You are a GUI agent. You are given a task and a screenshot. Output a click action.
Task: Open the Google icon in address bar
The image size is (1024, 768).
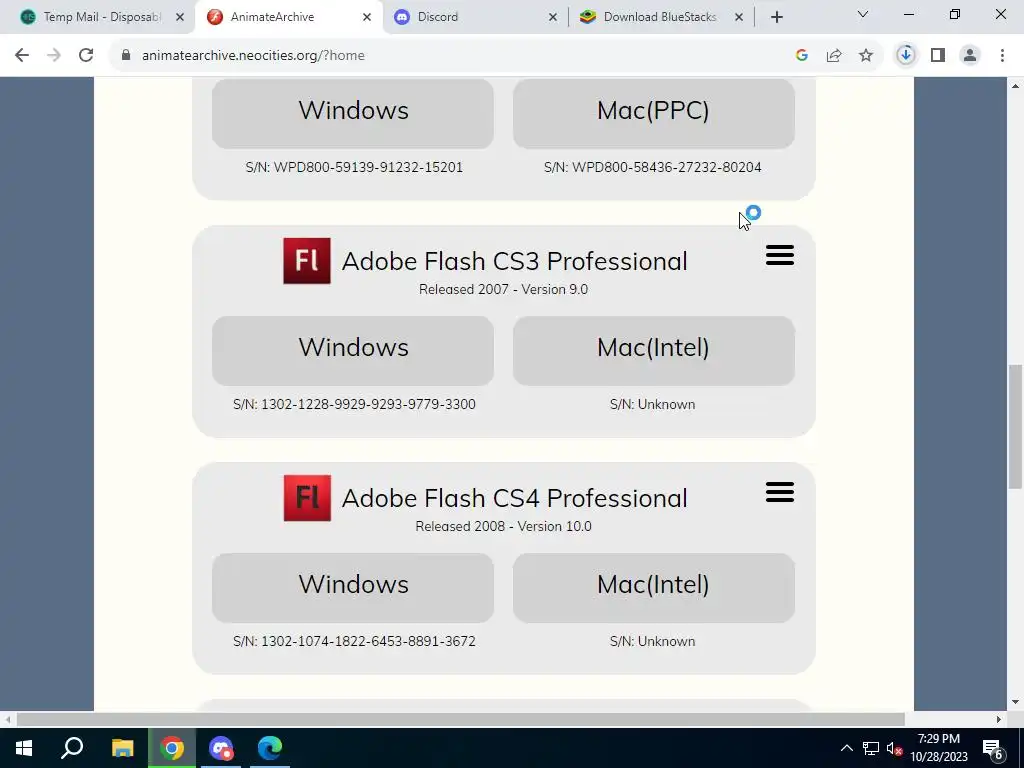802,56
